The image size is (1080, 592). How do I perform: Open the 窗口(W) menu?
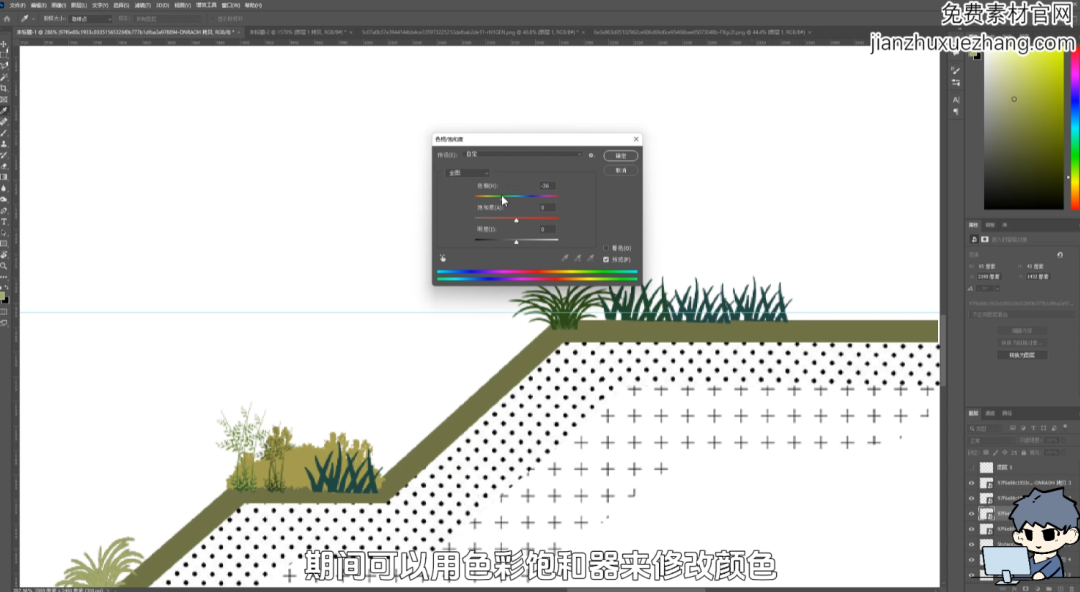231,6
